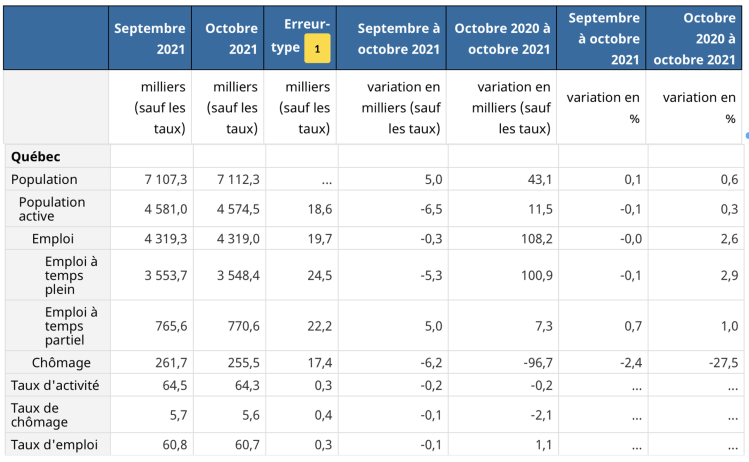The height and width of the screenshot is (462, 749).
Task: Select the Septembre 2021 column header
Action: [x=150, y=38]
